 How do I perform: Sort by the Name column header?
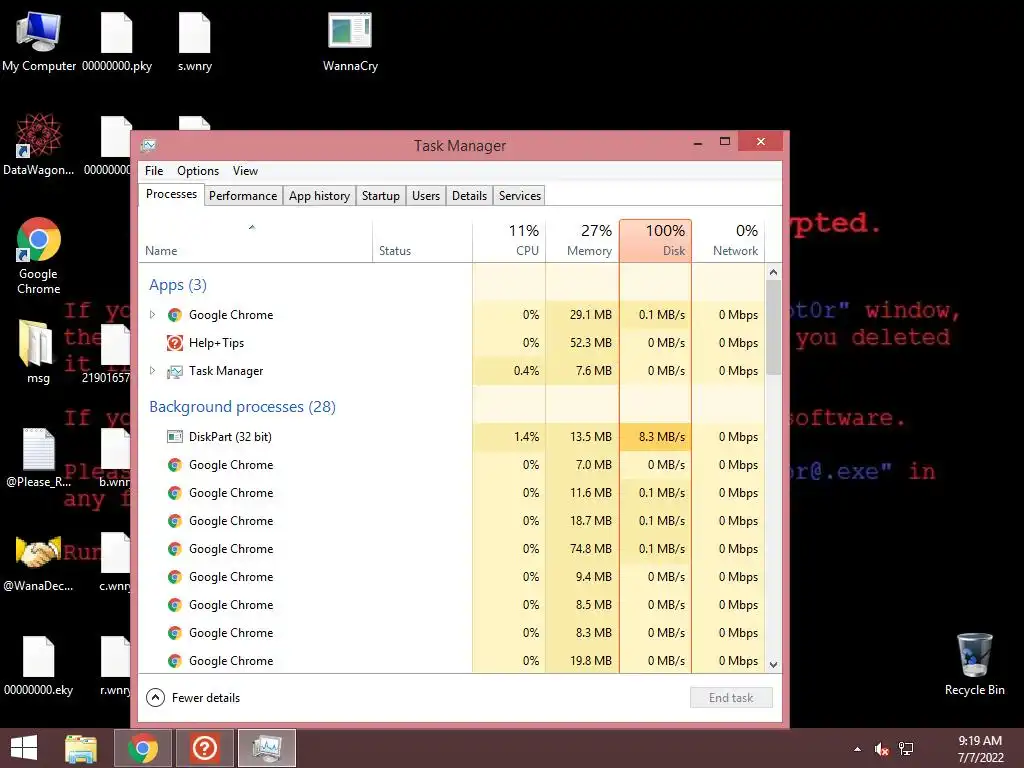pyautogui.click(x=255, y=241)
